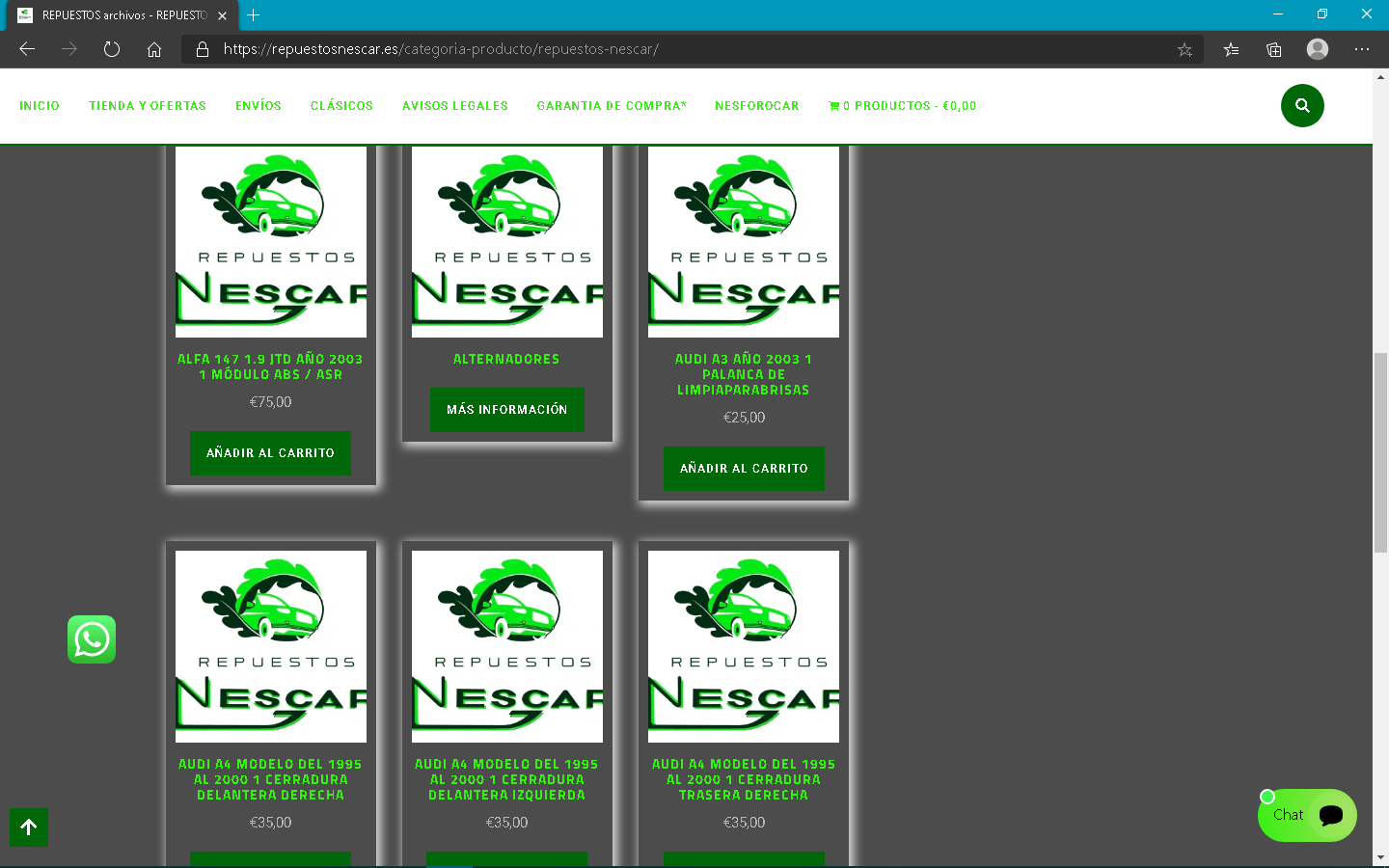Open INICIO menu item
This screenshot has width=1389, height=868.
40,106
